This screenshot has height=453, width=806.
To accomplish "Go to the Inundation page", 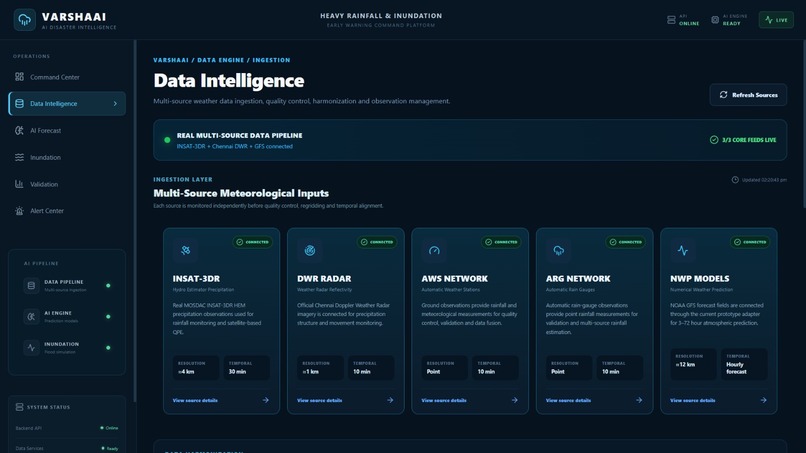I will coord(67,157).
